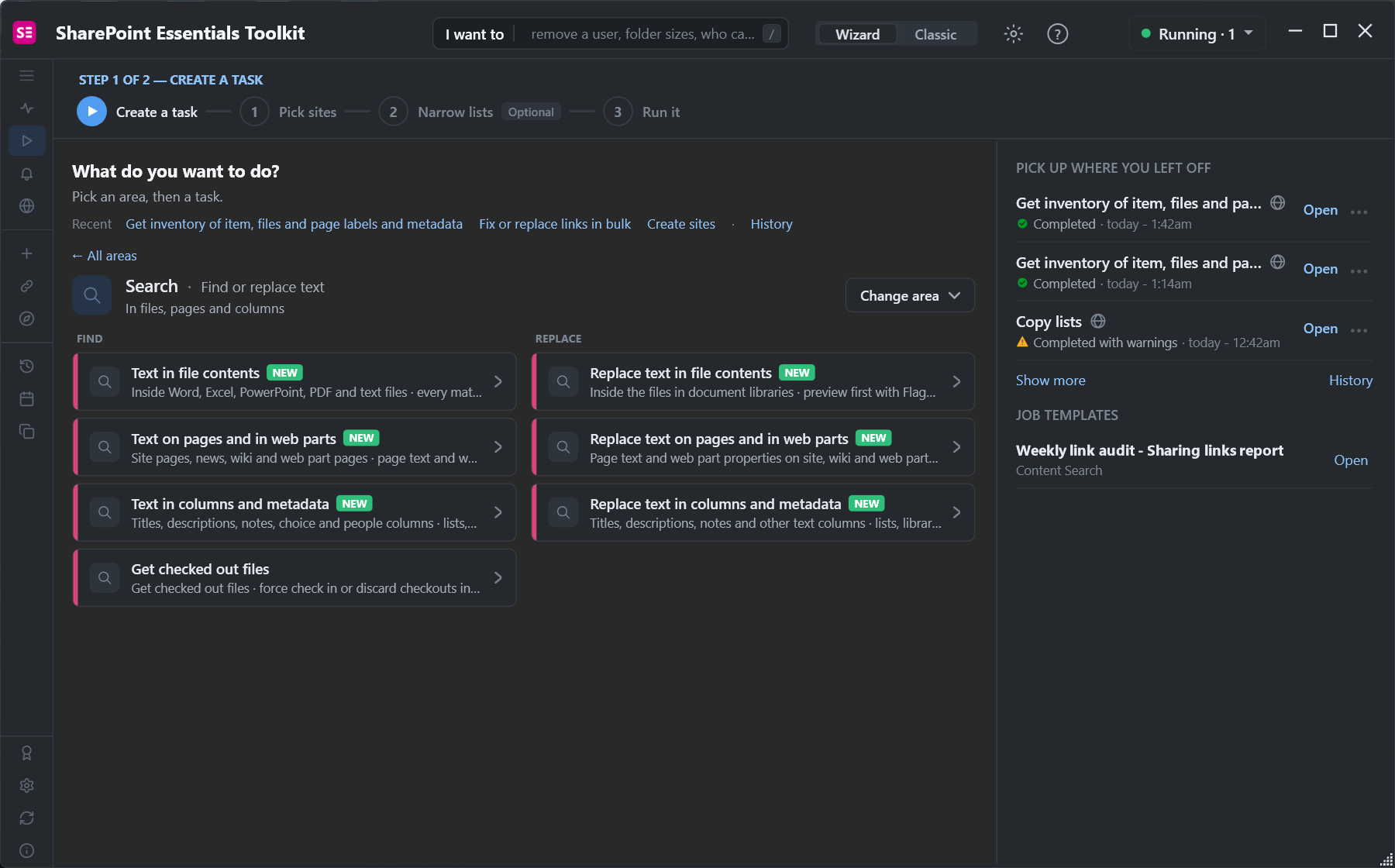This screenshot has height=868, width=1395.
Task: Open Weekly link audit template
Action: click(x=1350, y=460)
